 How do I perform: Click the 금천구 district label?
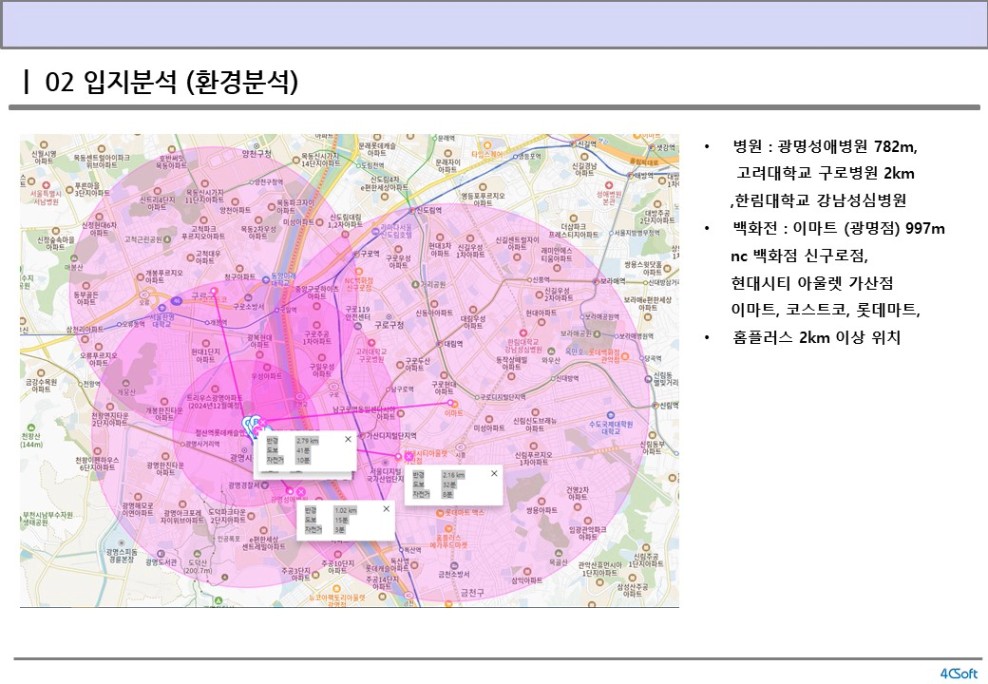472,593
